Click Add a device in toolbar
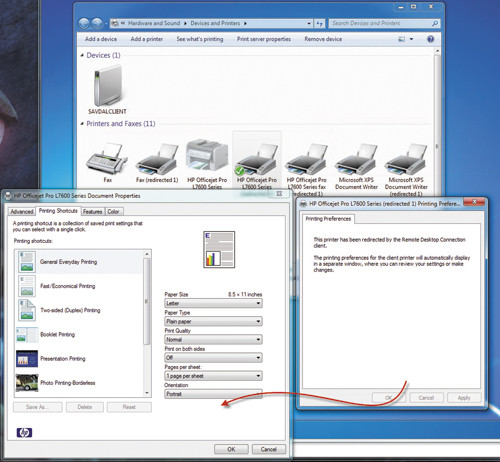500x462 pixels. (101, 39)
